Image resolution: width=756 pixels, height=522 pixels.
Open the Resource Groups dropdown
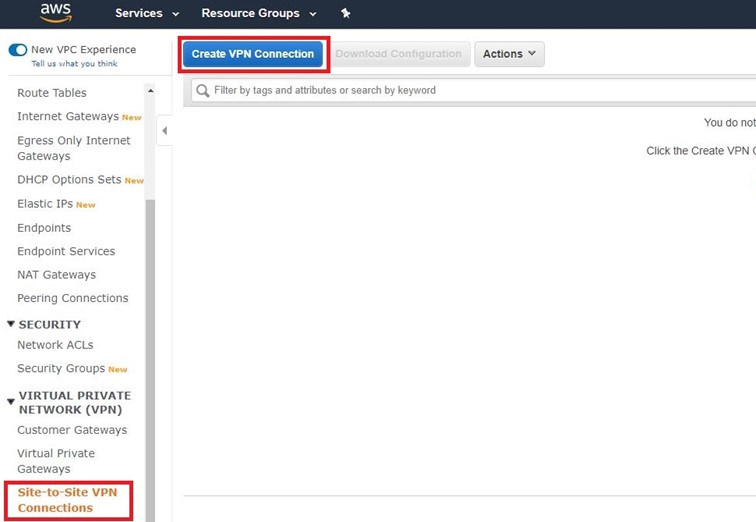258,13
